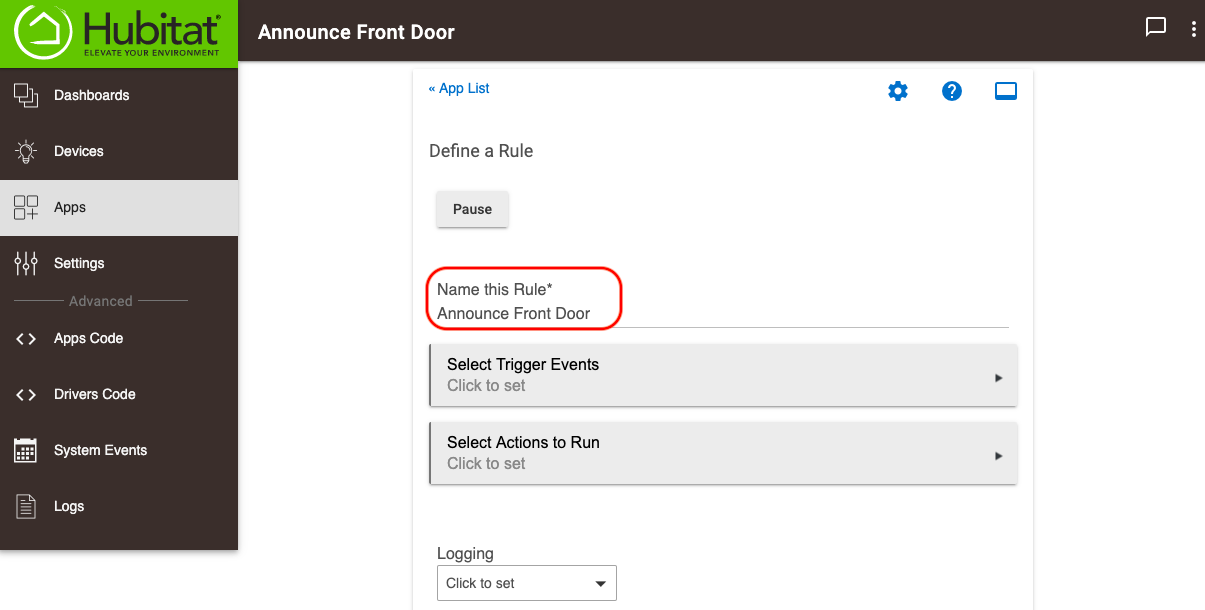This screenshot has height=610, width=1205.
Task: Click the Hubitat logo in the header
Action: click(x=118, y=32)
